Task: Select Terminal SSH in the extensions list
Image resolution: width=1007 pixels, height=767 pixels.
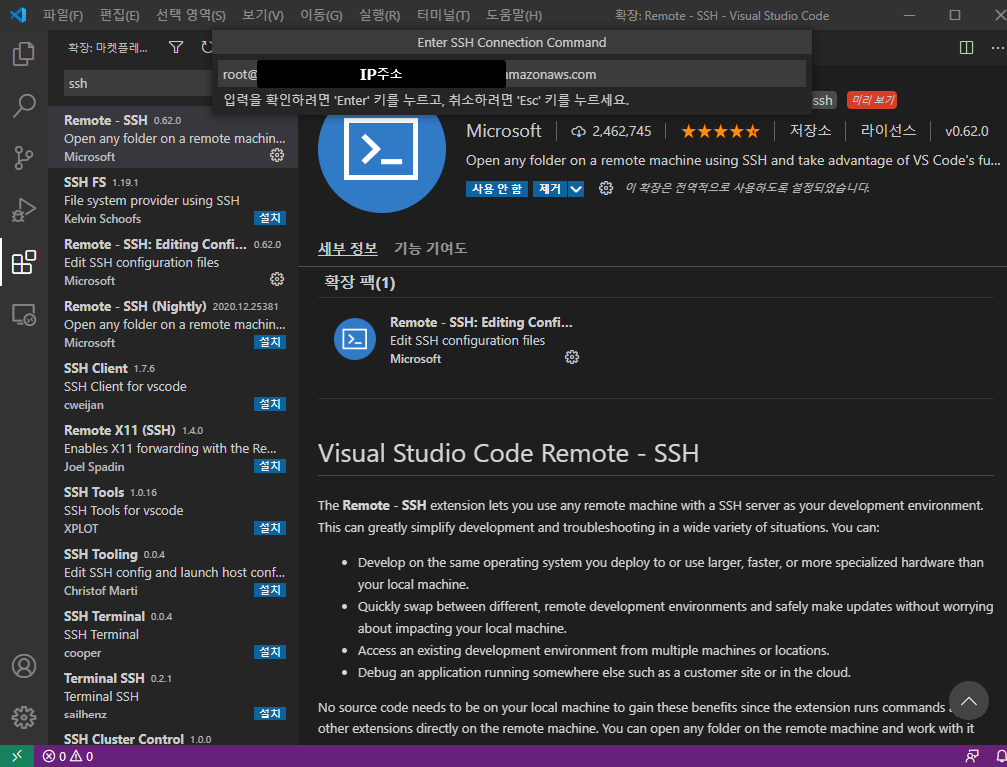Action: (x=173, y=696)
